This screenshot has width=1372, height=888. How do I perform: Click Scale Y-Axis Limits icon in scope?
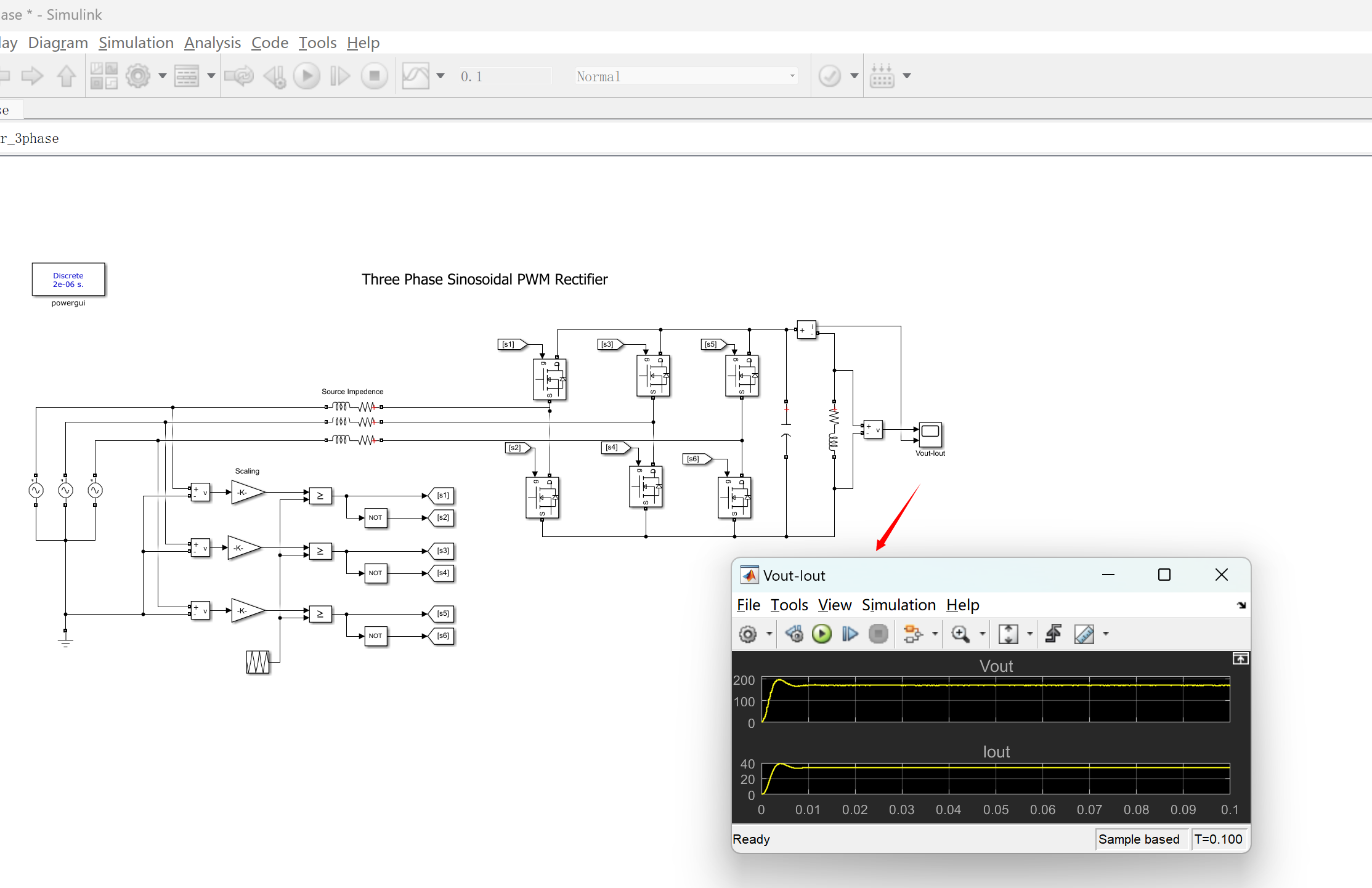pos(1008,634)
